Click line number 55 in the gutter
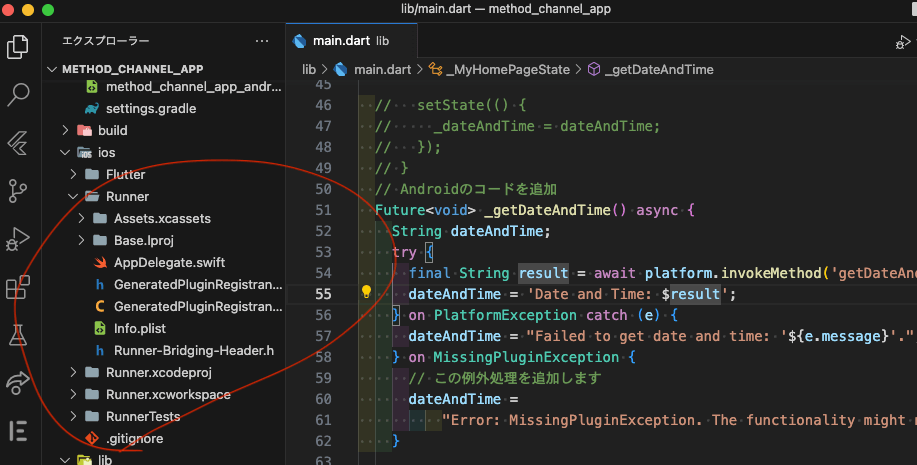The height and width of the screenshot is (465, 917). [x=323, y=294]
